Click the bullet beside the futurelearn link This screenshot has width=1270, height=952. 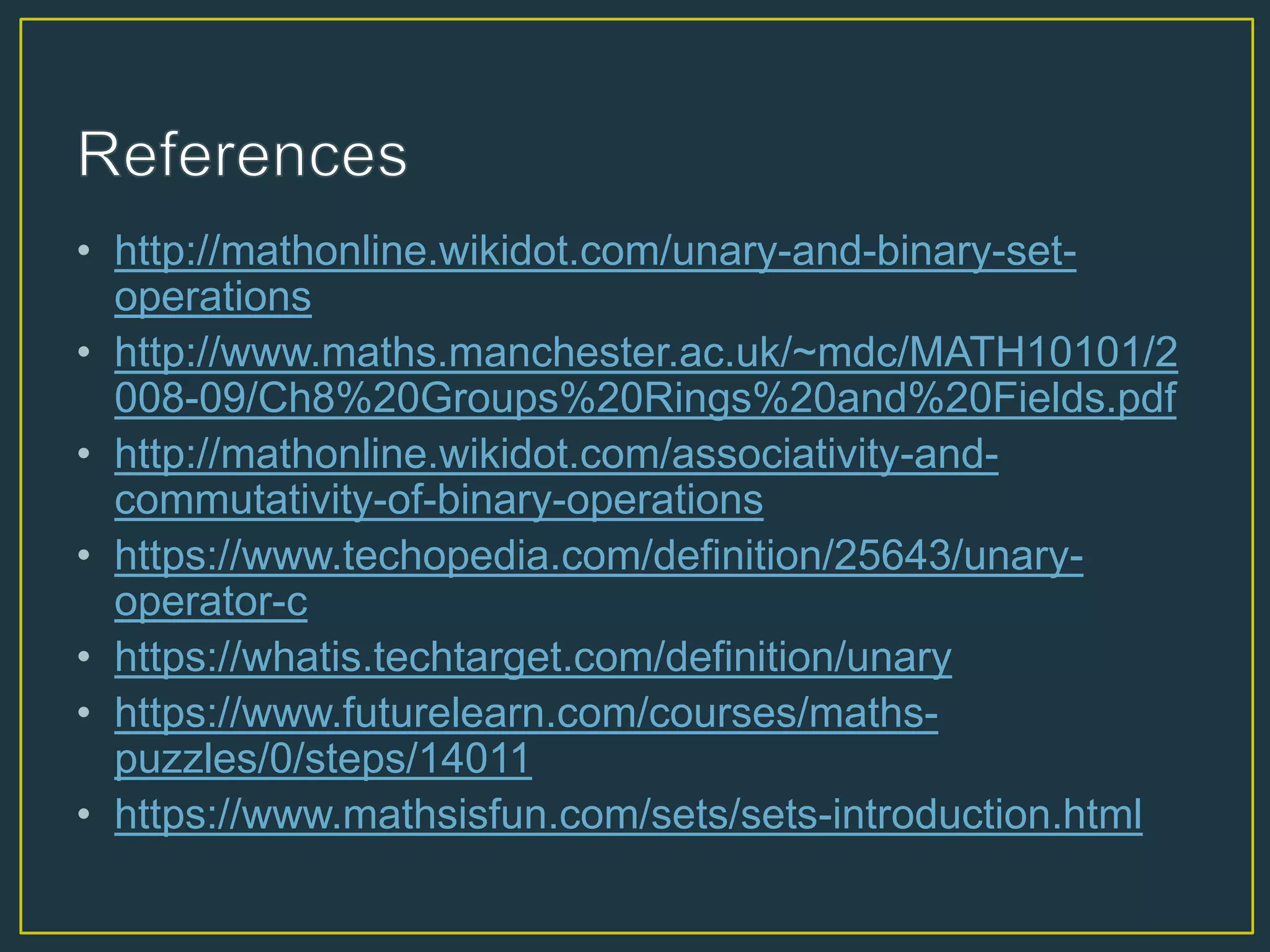click(84, 713)
